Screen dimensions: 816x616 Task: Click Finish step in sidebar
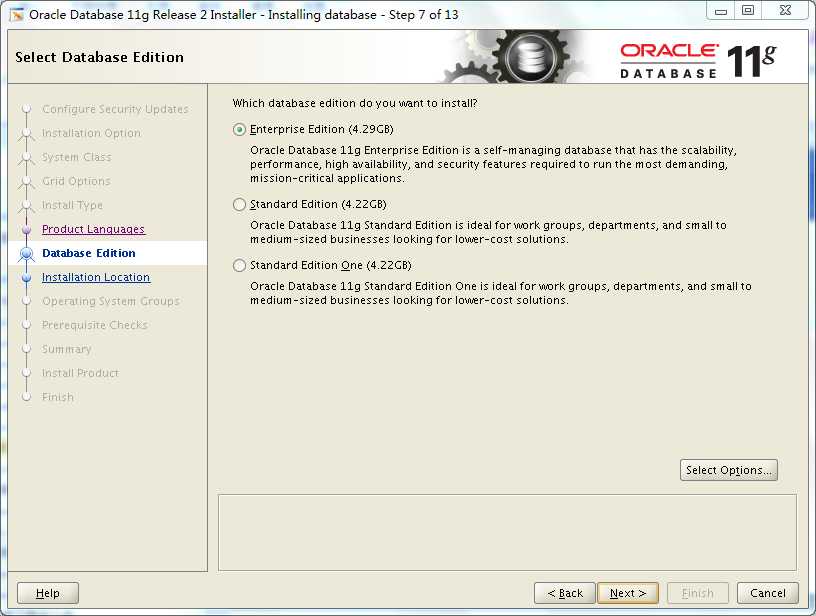(x=58, y=397)
